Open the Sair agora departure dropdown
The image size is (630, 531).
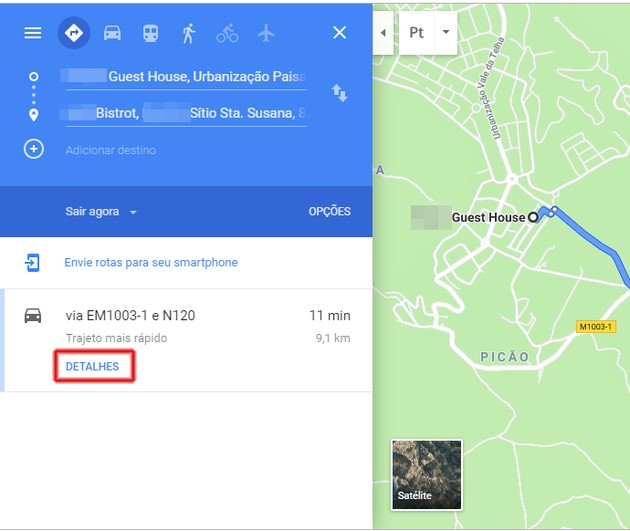[x=101, y=212]
